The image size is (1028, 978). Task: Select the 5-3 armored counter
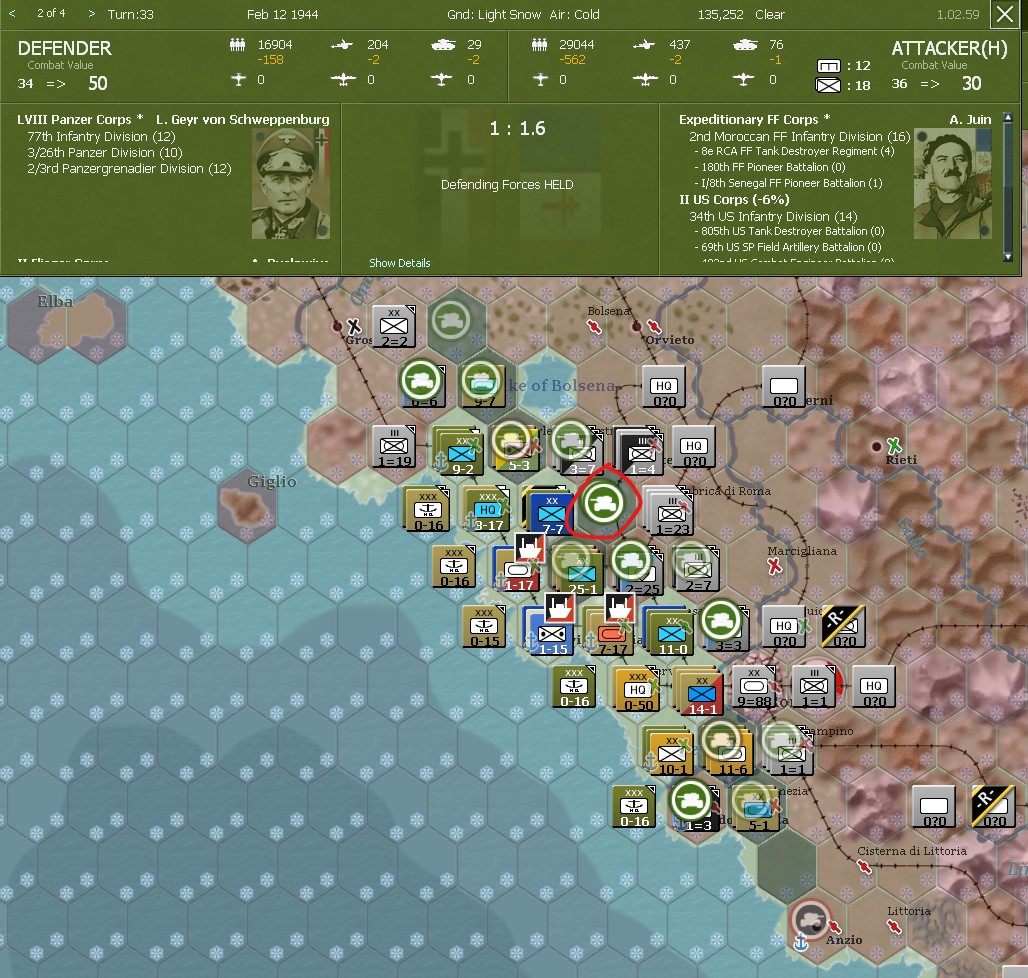click(518, 447)
